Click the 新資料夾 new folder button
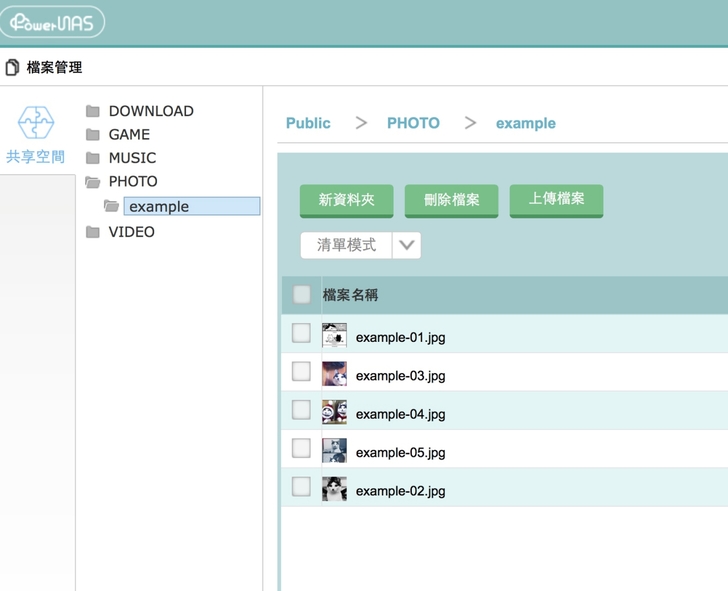This screenshot has width=728, height=591. [346, 200]
